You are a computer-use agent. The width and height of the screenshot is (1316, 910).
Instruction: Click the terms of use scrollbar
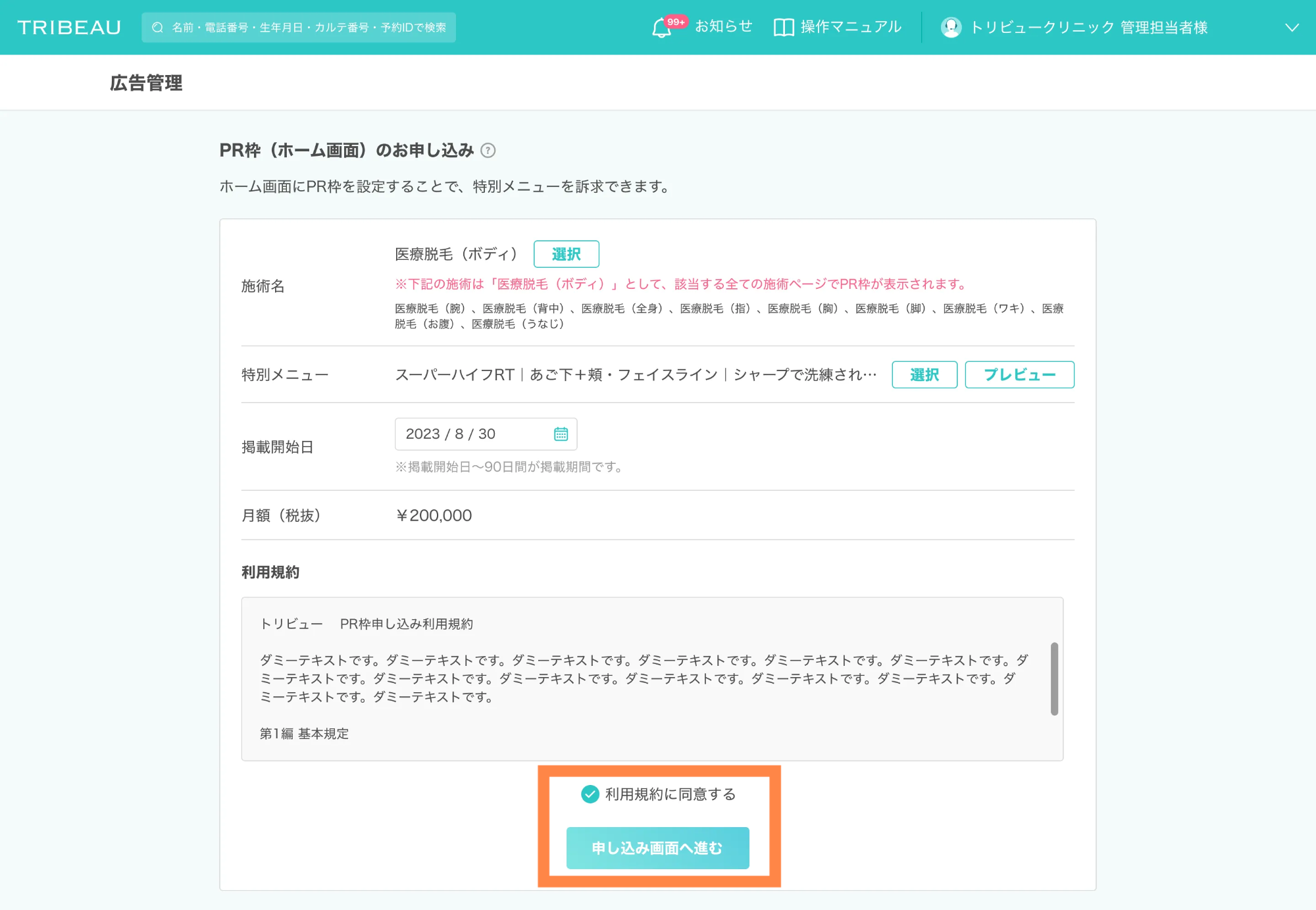pyautogui.click(x=1054, y=678)
